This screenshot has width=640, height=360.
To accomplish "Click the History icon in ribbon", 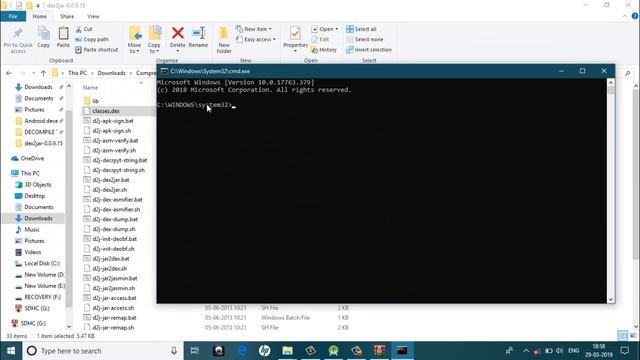I will pos(315,50).
